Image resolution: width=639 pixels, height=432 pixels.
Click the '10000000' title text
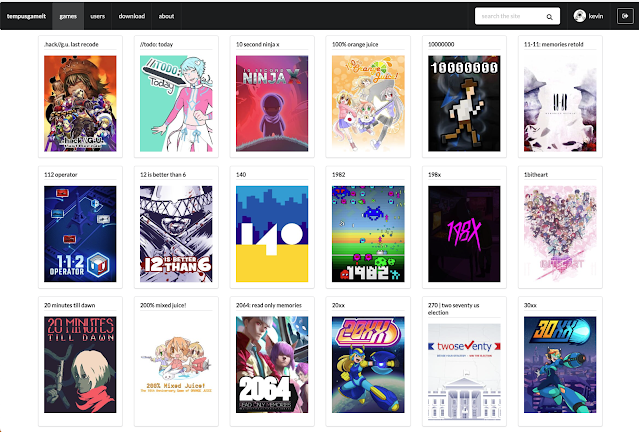pos(441,44)
